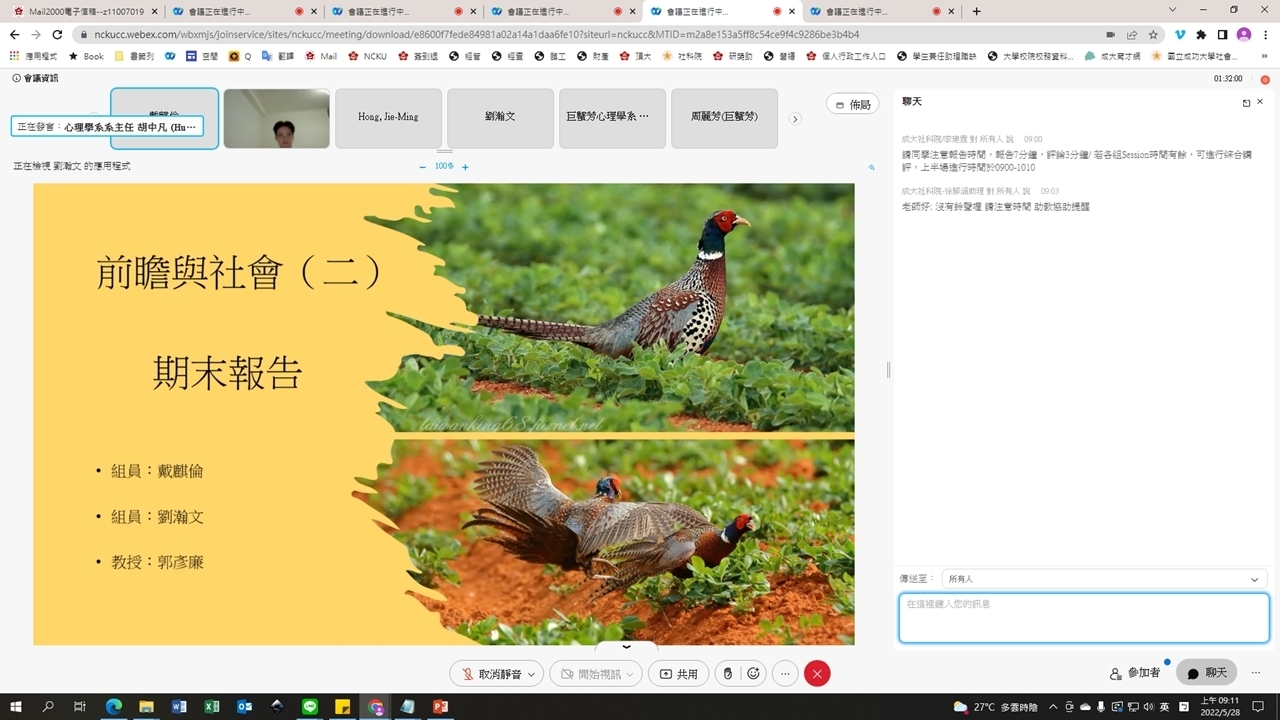The height and width of the screenshot is (720, 1280).
Task: Open the 翻譯 bookmark
Action: pos(278,56)
